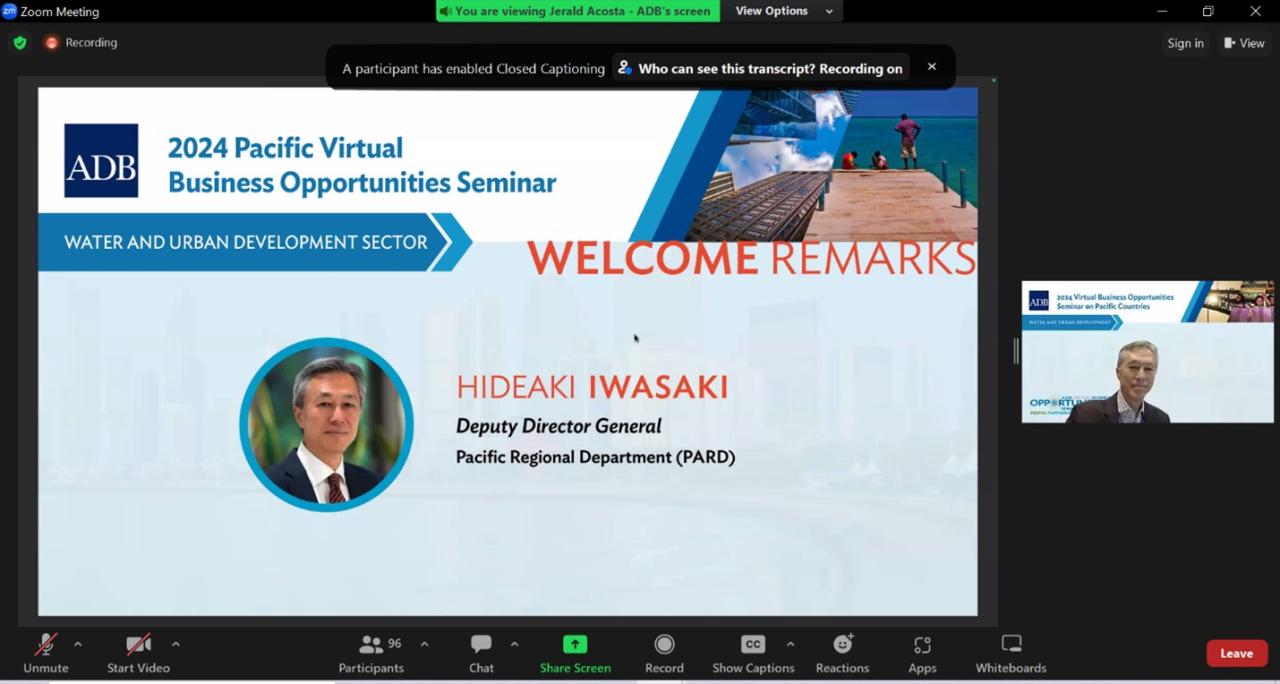
Task: Click the speaker video thumbnail
Action: tap(1147, 352)
